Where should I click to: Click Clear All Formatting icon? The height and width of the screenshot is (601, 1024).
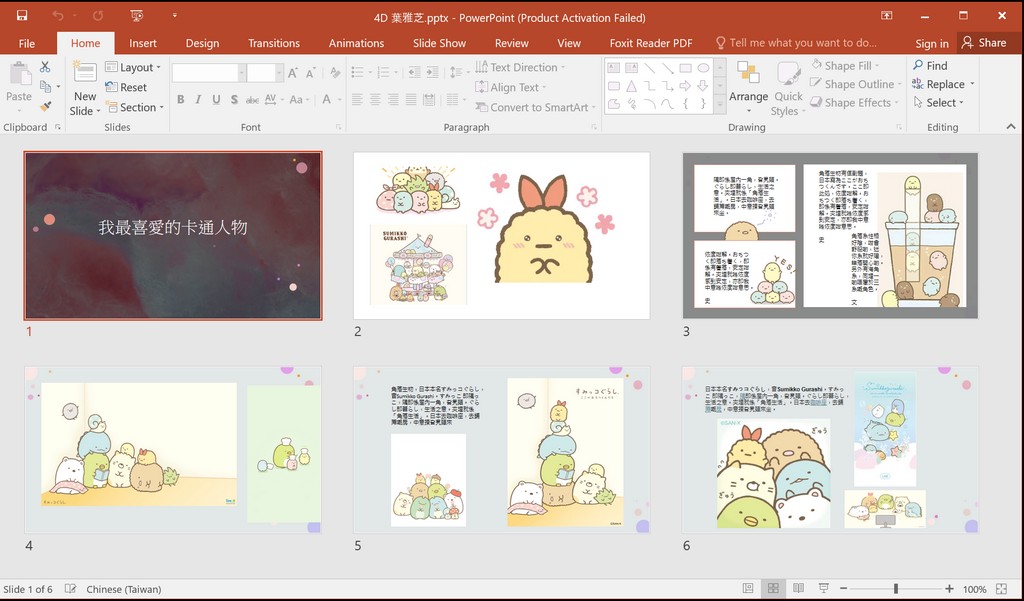click(335, 73)
